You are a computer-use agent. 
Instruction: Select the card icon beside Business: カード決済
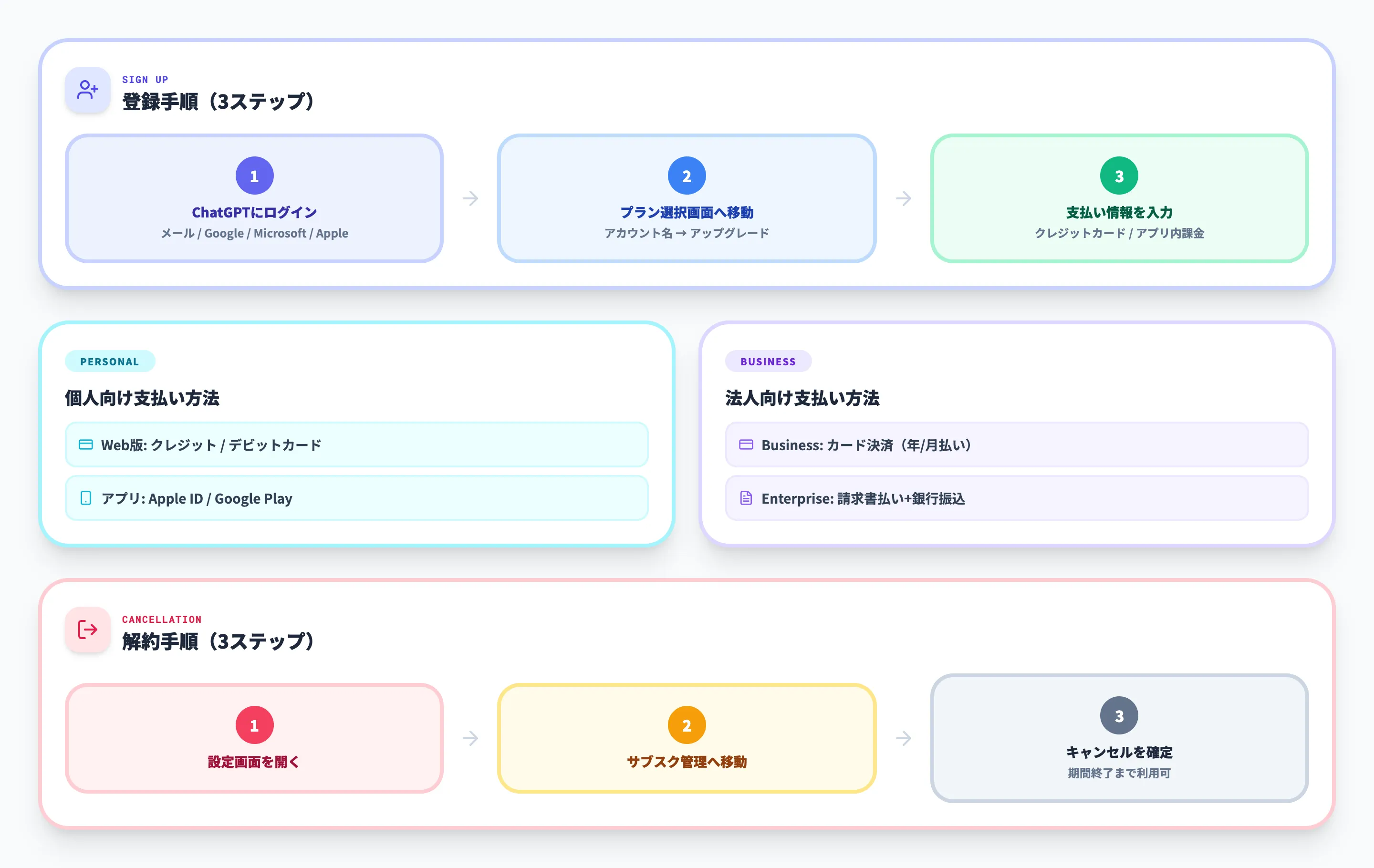click(x=745, y=445)
